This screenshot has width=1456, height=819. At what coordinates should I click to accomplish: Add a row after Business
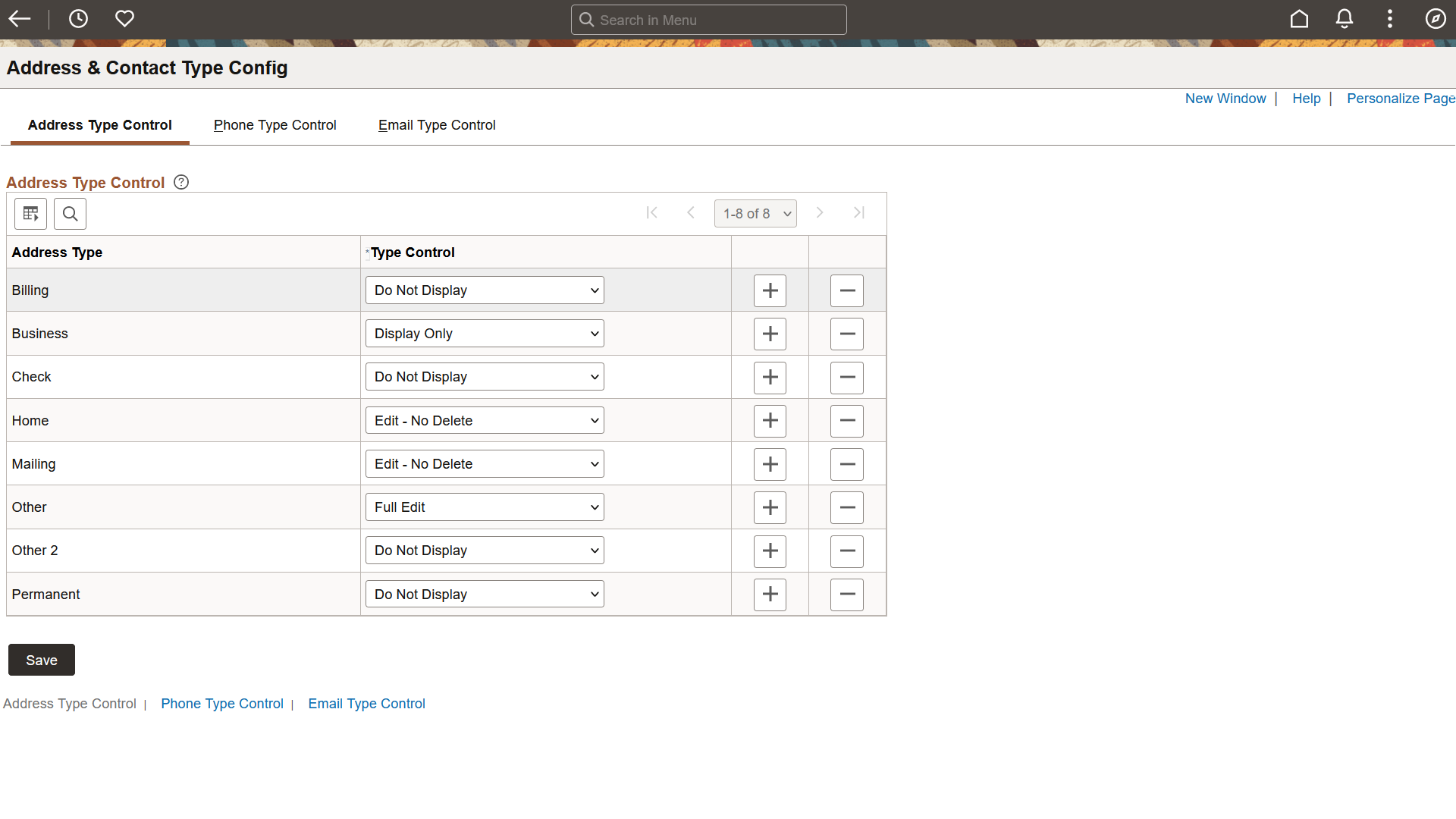pyautogui.click(x=770, y=334)
